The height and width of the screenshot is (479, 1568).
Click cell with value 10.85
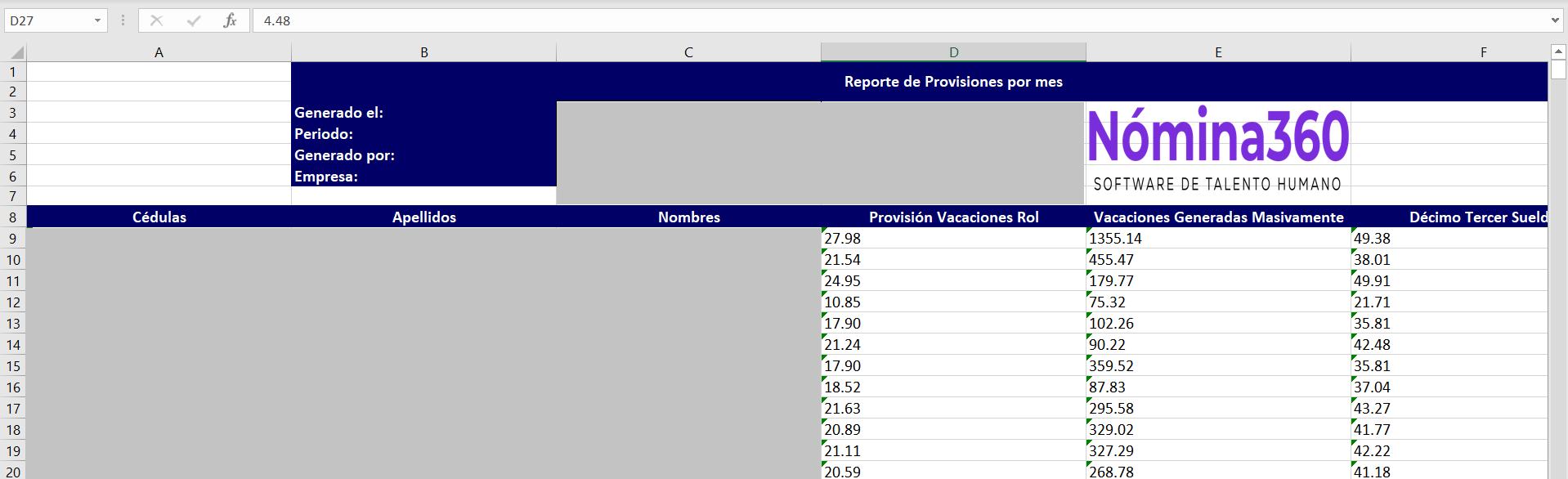click(x=953, y=302)
